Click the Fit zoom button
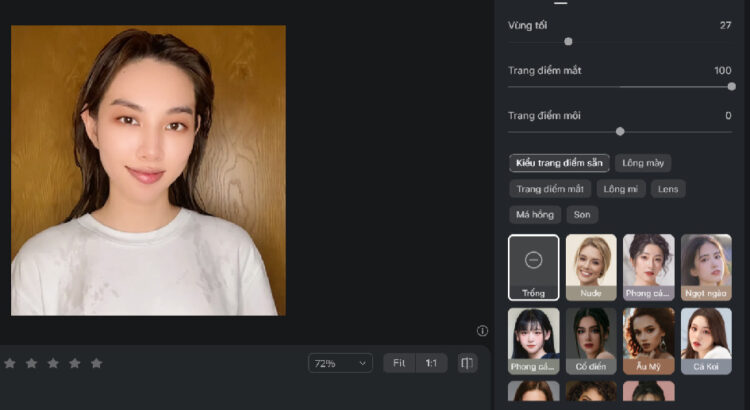This screenshot has height=410, width=750. pos(399,363)
